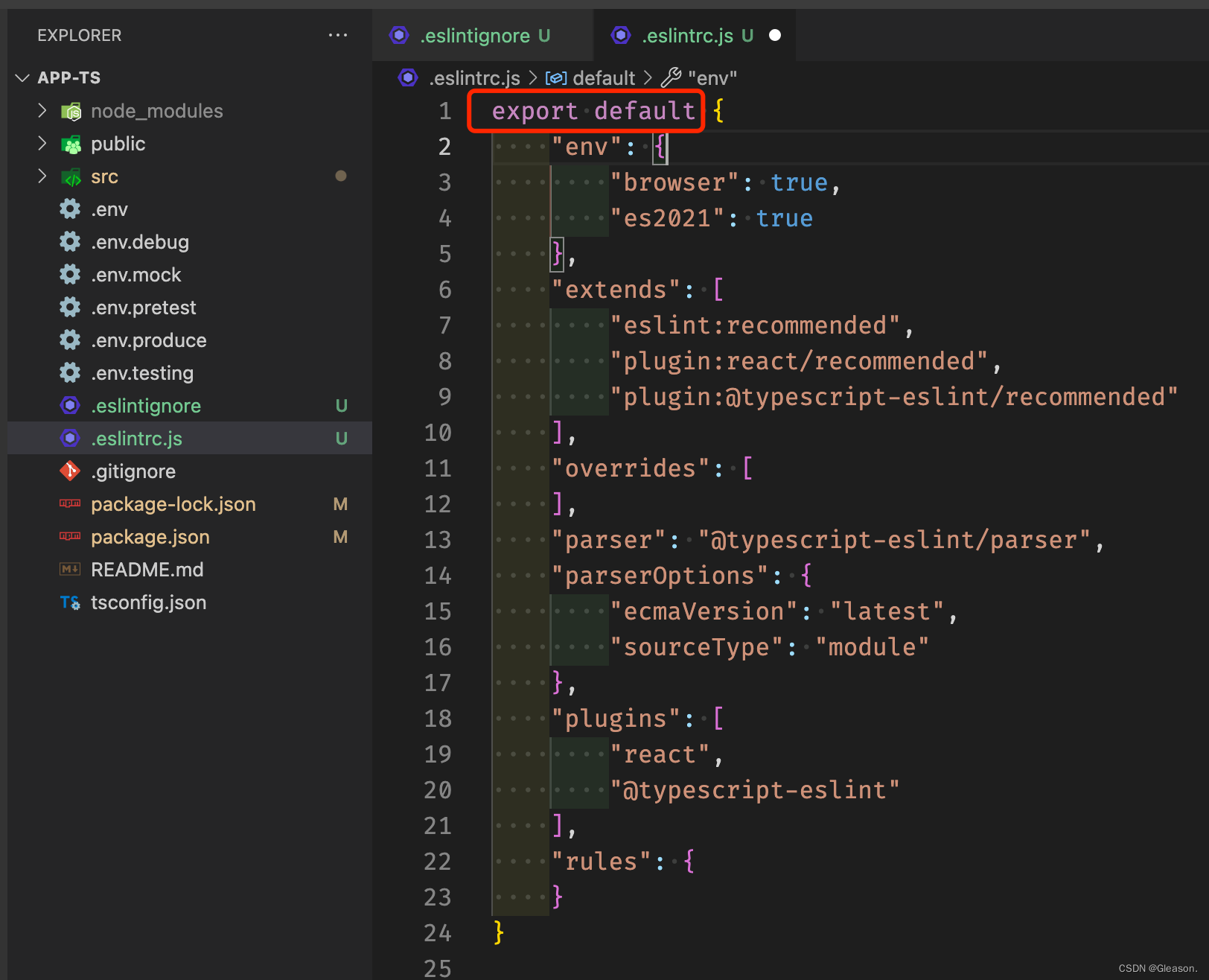Viewport: 1209px width, 980px height.
Task: Click ESLint icon on .eslintignore tab
Action: [400, 35]
